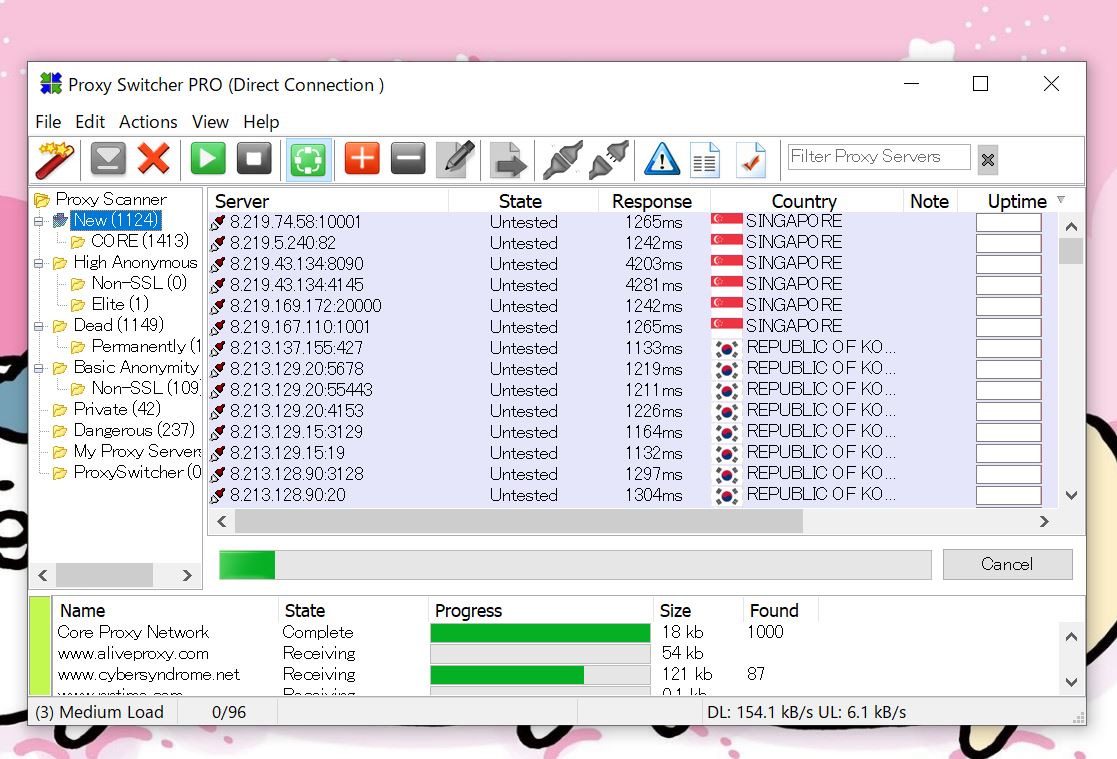This screenshot has height=759, width=1117.
Task: Click the second plug disconnect icon
Action: pos(609,160)
